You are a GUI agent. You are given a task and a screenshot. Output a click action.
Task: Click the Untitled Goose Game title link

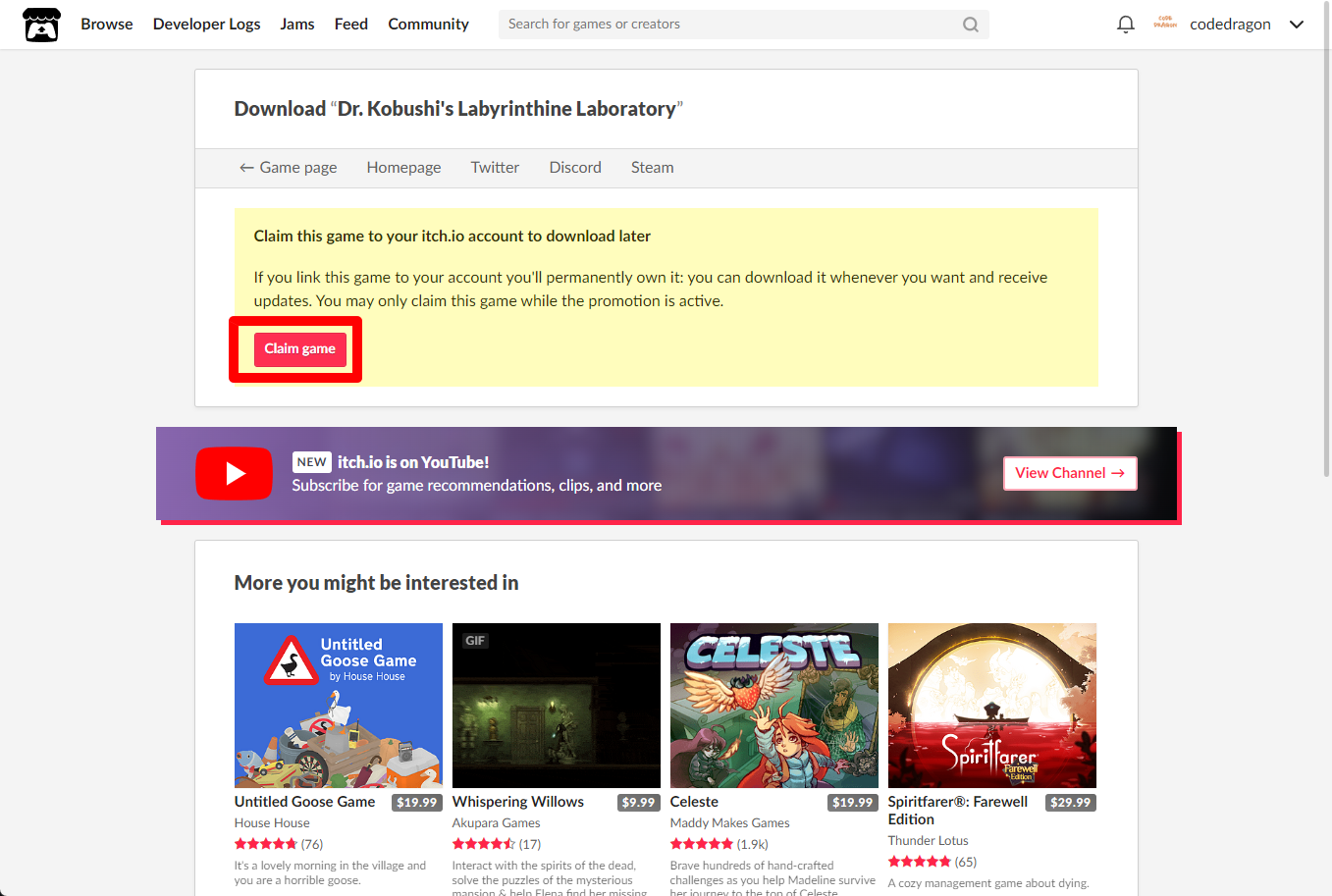(305, 802)
